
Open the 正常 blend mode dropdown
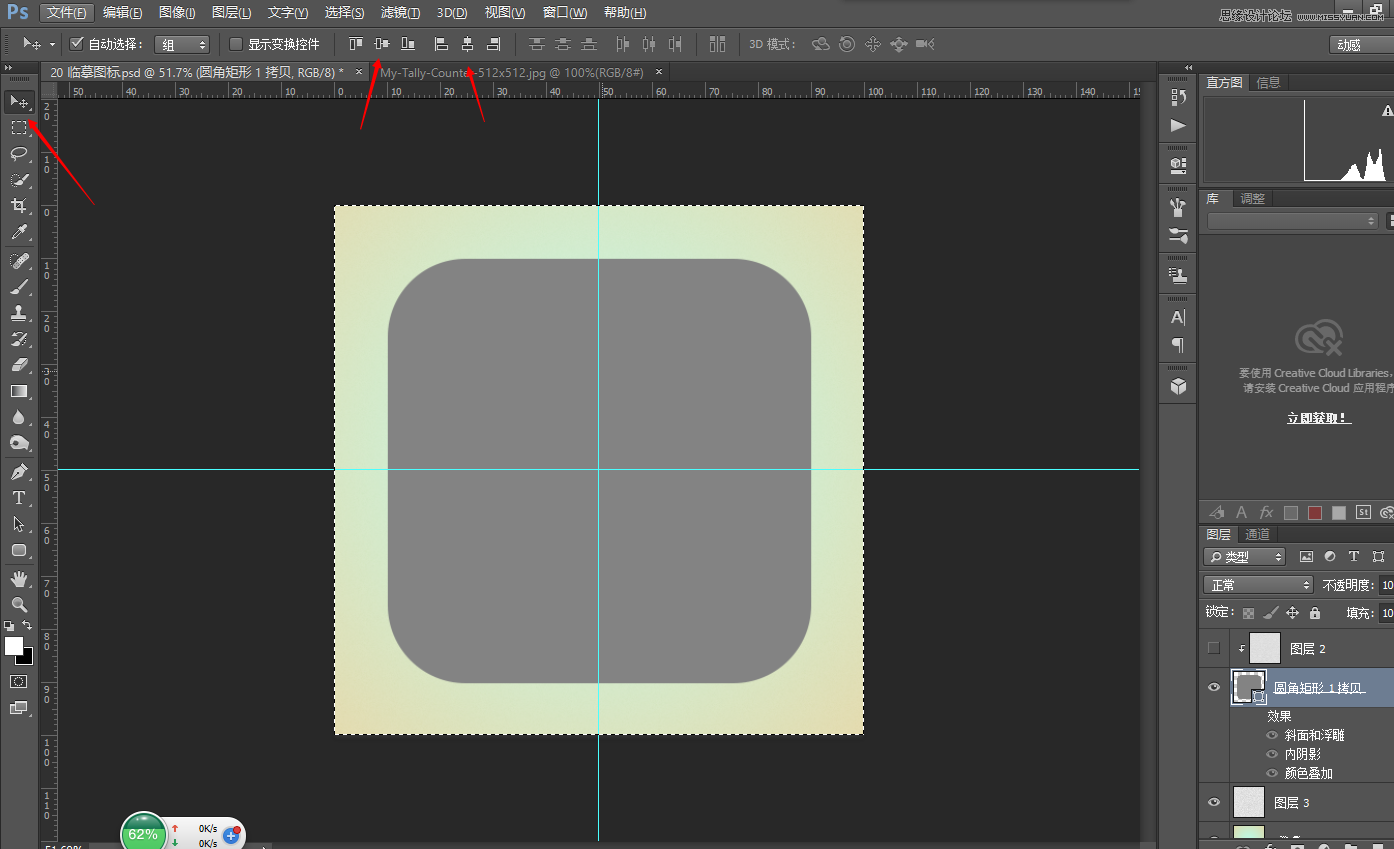coord(1258,585)
